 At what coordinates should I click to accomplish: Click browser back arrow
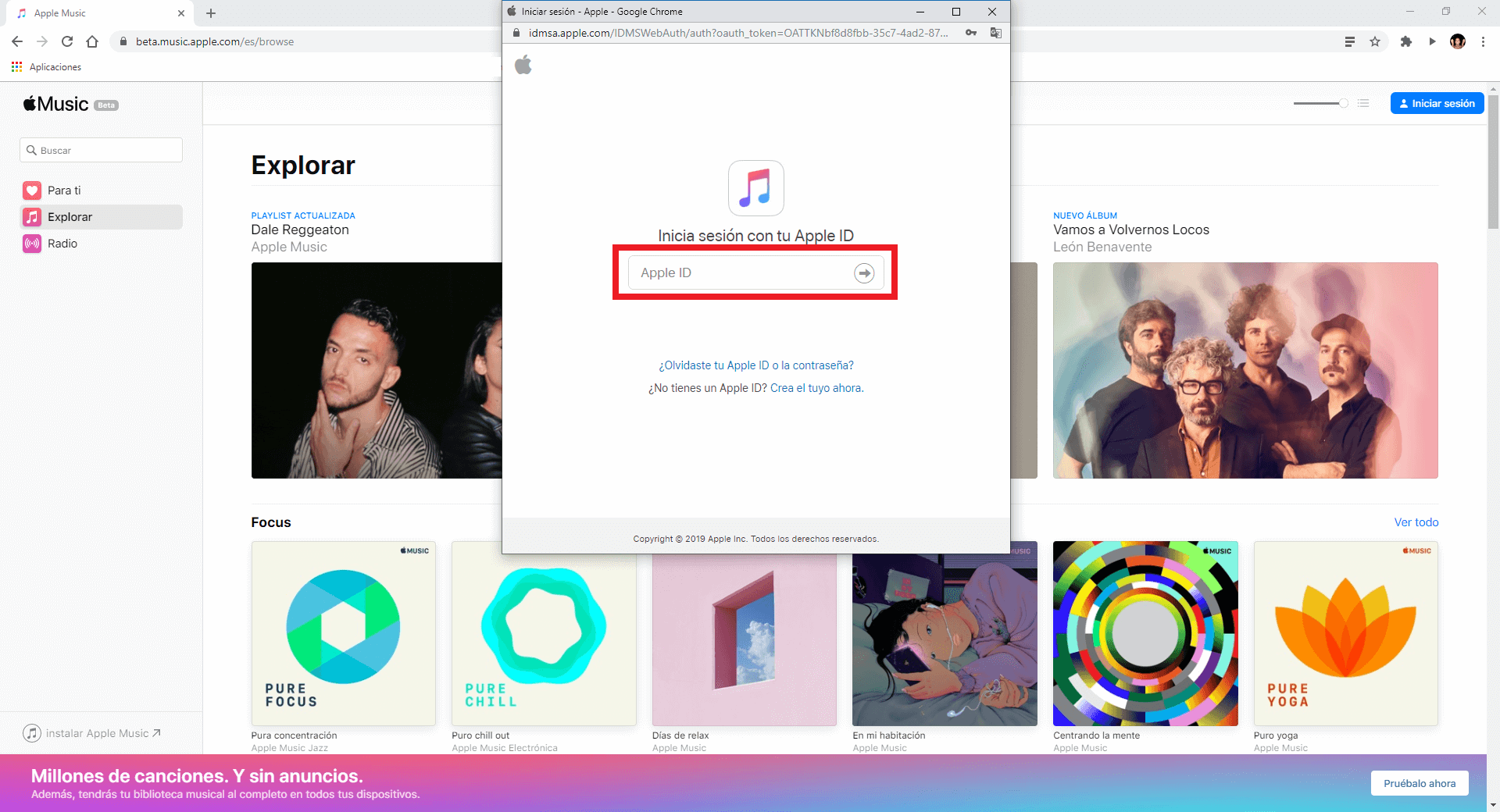point(17,41)
